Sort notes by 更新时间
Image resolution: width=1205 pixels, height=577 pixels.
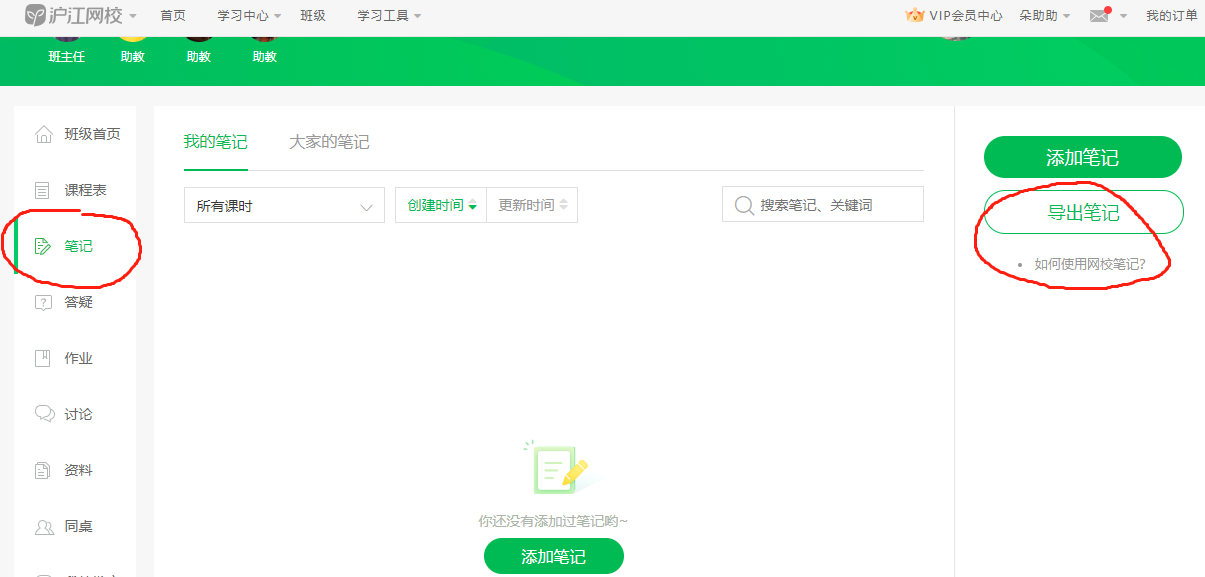532,205
